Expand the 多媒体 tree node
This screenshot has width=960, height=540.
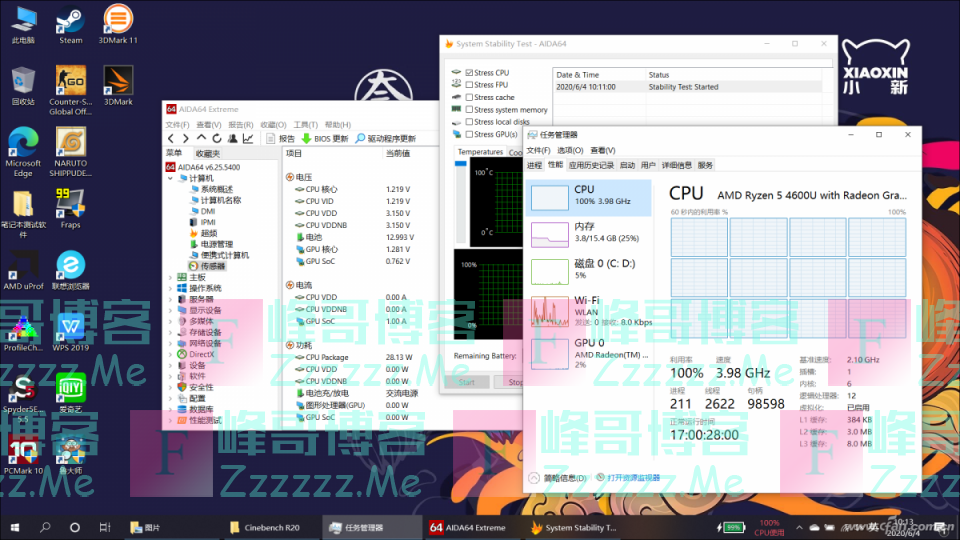click(171, 321)
